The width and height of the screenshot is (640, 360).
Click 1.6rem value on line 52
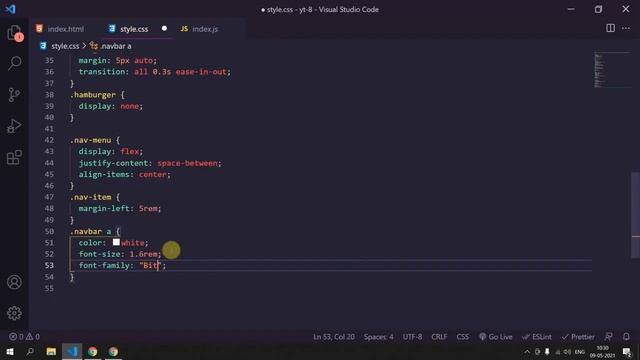pos(144,254)
